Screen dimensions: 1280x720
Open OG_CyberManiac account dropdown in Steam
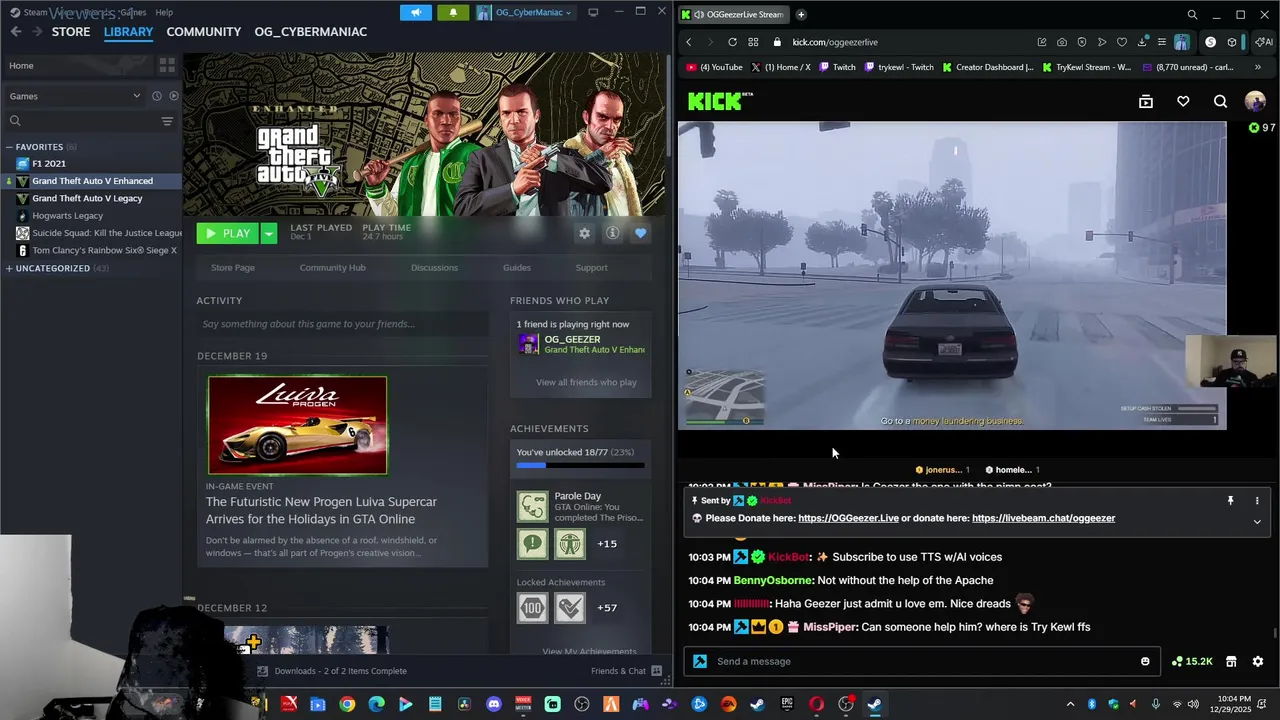tap(525, 12)
